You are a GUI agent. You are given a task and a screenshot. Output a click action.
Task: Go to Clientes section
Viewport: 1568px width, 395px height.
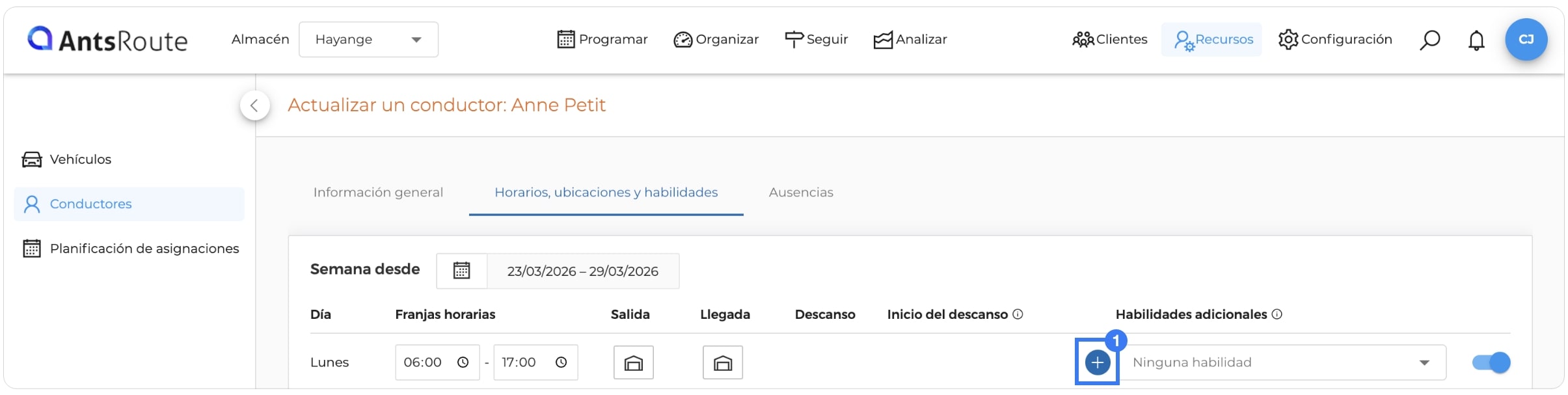tap(1110, 40)
